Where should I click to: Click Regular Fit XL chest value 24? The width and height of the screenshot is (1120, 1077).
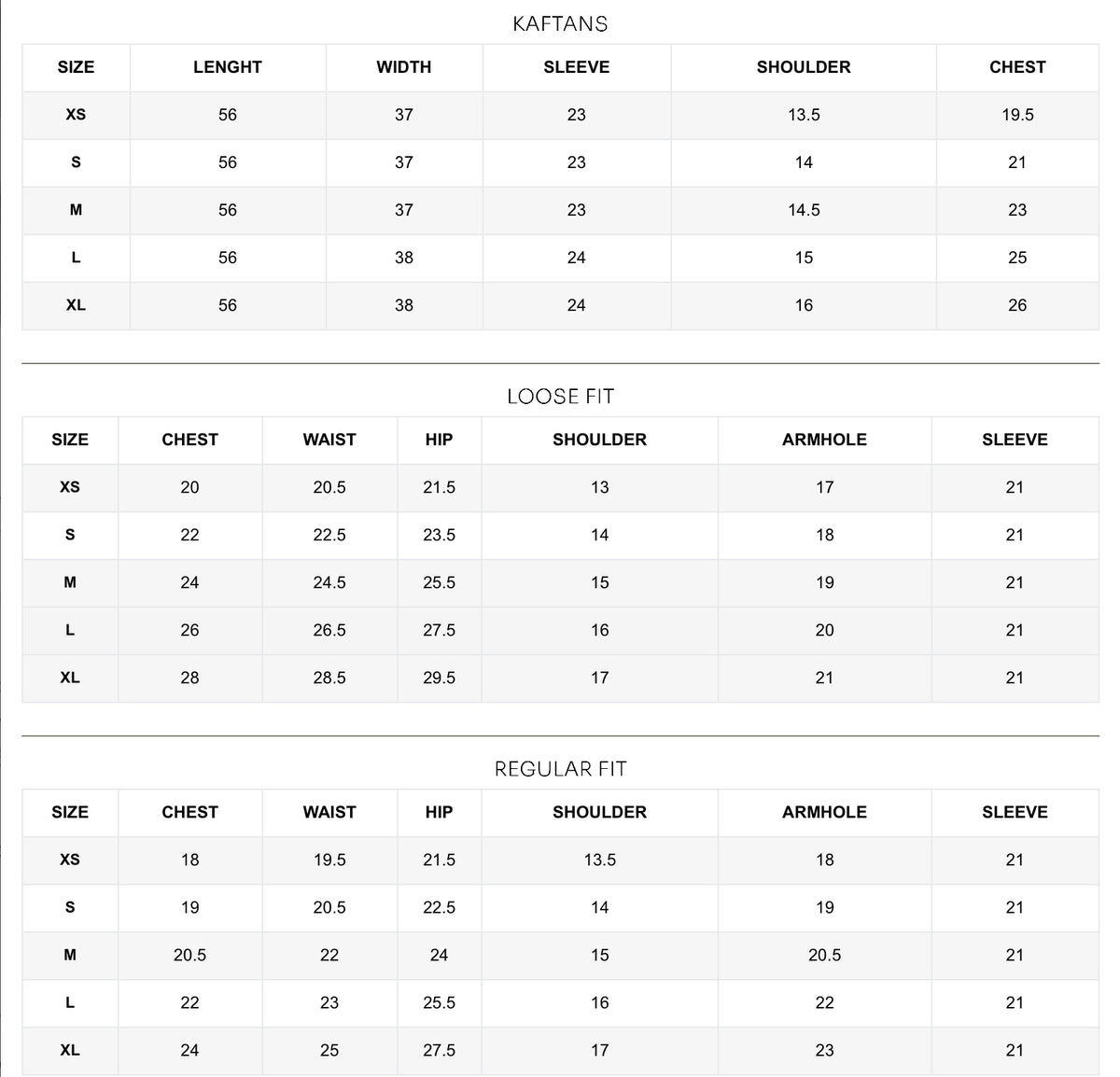(189, 1050)
